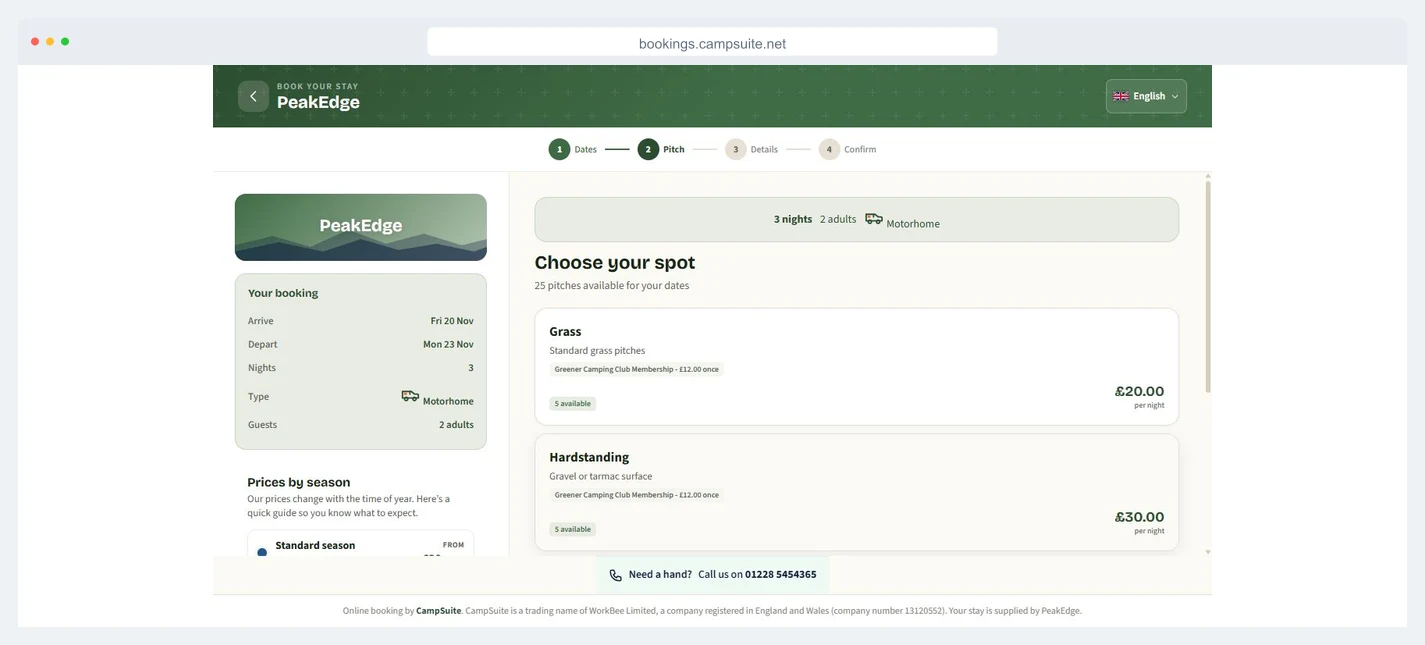Click the page vertical scrollbar thumb
Screen dimensions: 1425x645
(1208, 287)
